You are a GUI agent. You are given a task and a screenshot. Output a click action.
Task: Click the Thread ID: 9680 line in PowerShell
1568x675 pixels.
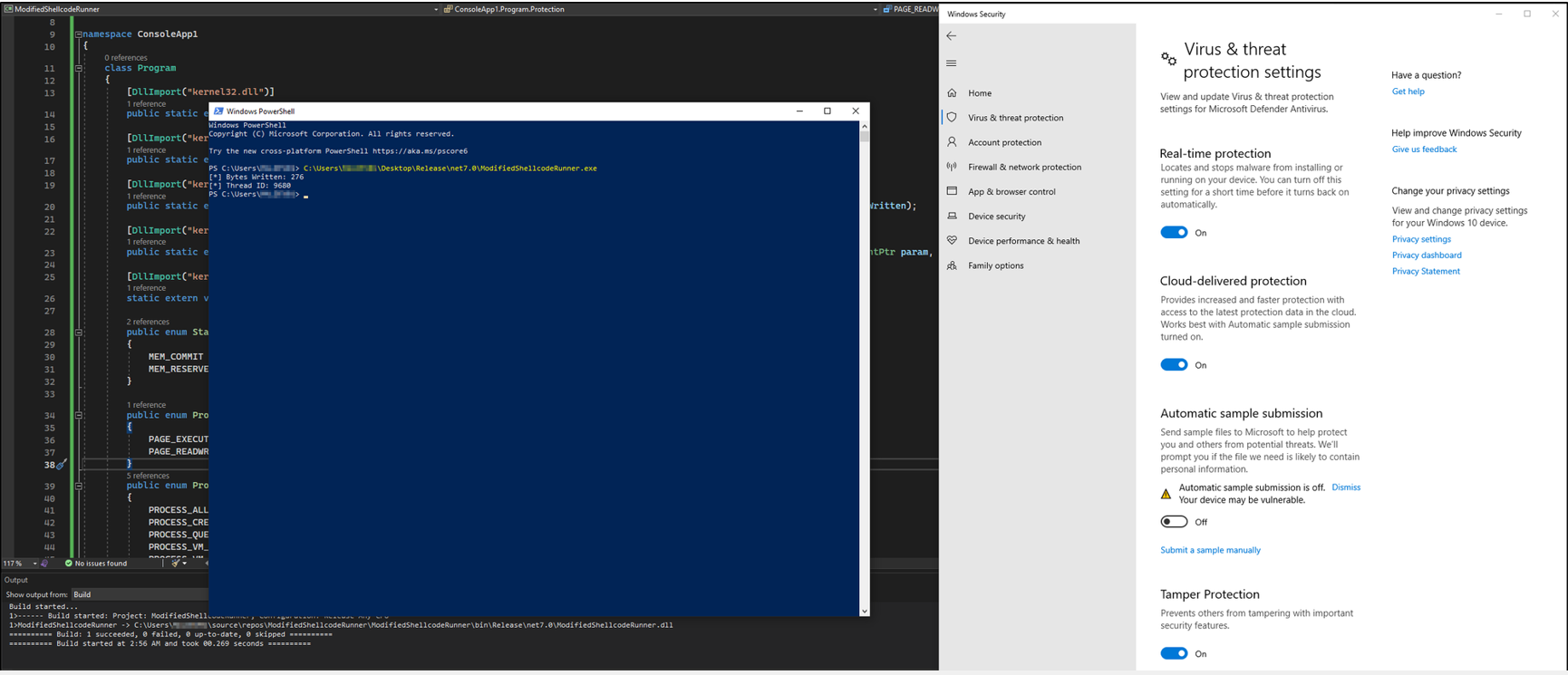tap(249, 186)
